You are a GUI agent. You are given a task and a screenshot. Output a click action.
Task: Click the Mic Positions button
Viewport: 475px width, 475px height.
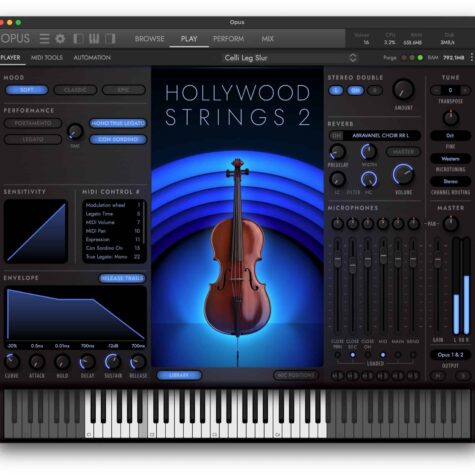click(x=296, y=375)
